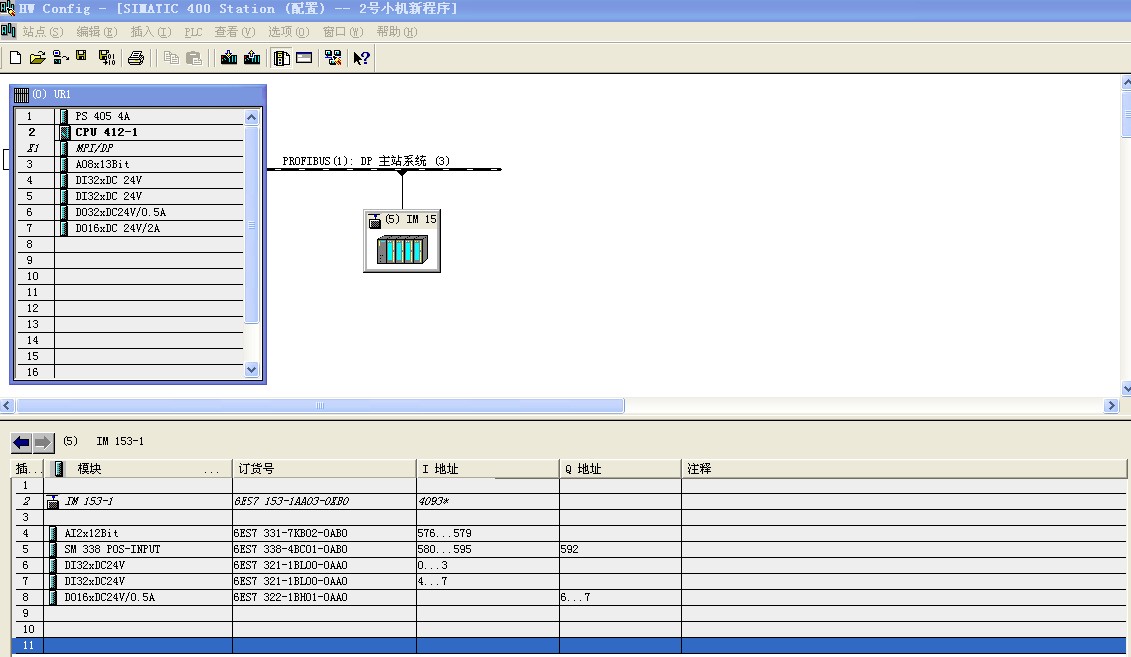Click the PROFIBUS(1) DP master system line
This screenshot has width=1131, height=657.
(x=384, y=169)
